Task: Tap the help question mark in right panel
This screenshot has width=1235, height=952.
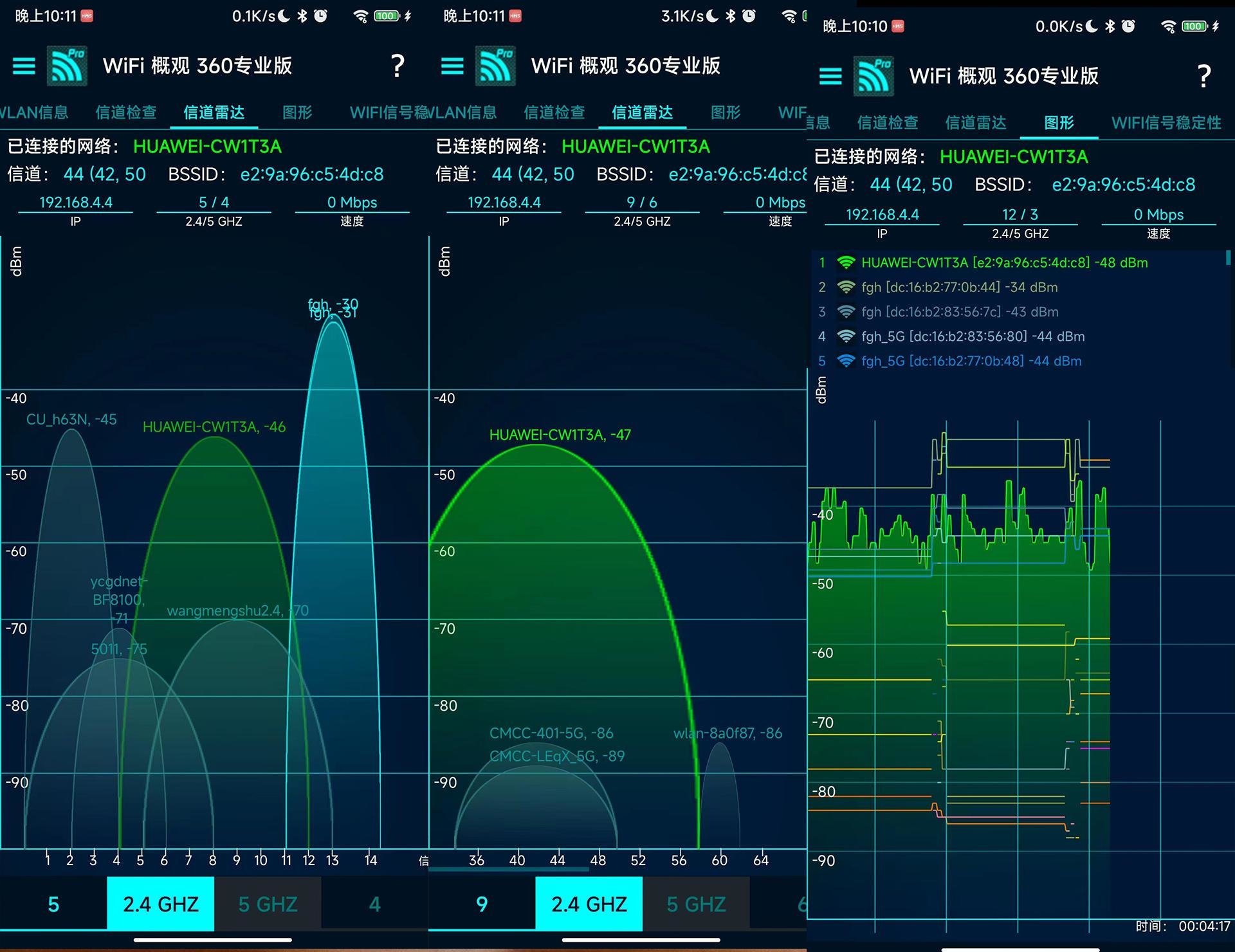Action: pos(1203,77)
